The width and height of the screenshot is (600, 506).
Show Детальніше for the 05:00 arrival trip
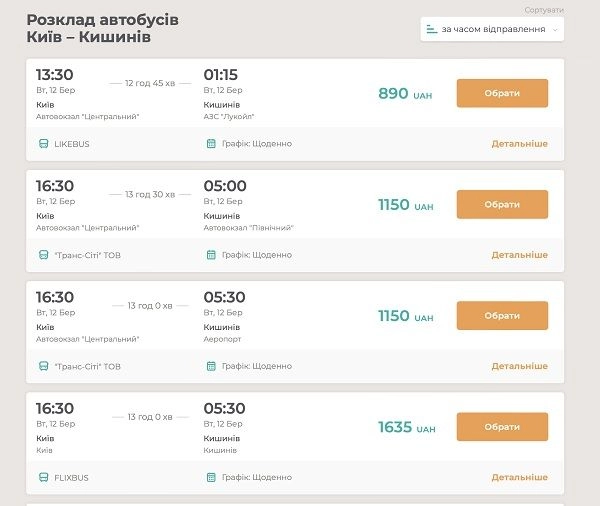click(520, 255)
